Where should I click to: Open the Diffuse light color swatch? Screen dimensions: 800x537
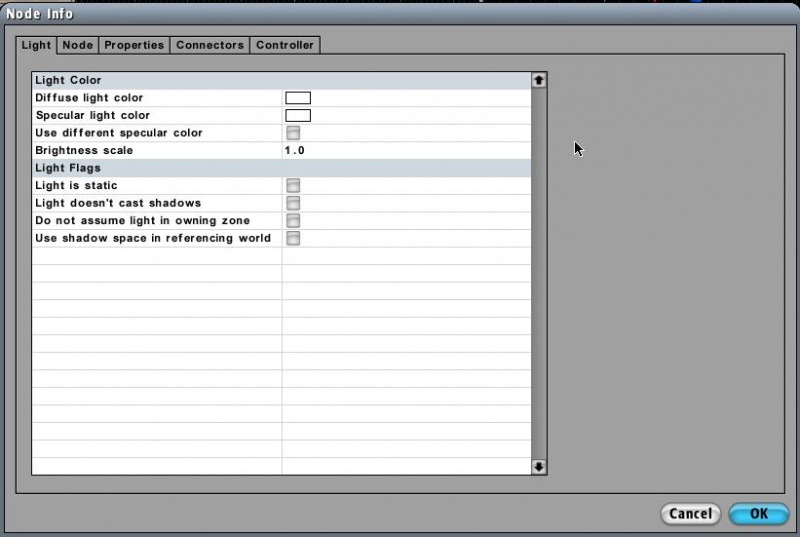pyautogui.click(x=298, y=98)
